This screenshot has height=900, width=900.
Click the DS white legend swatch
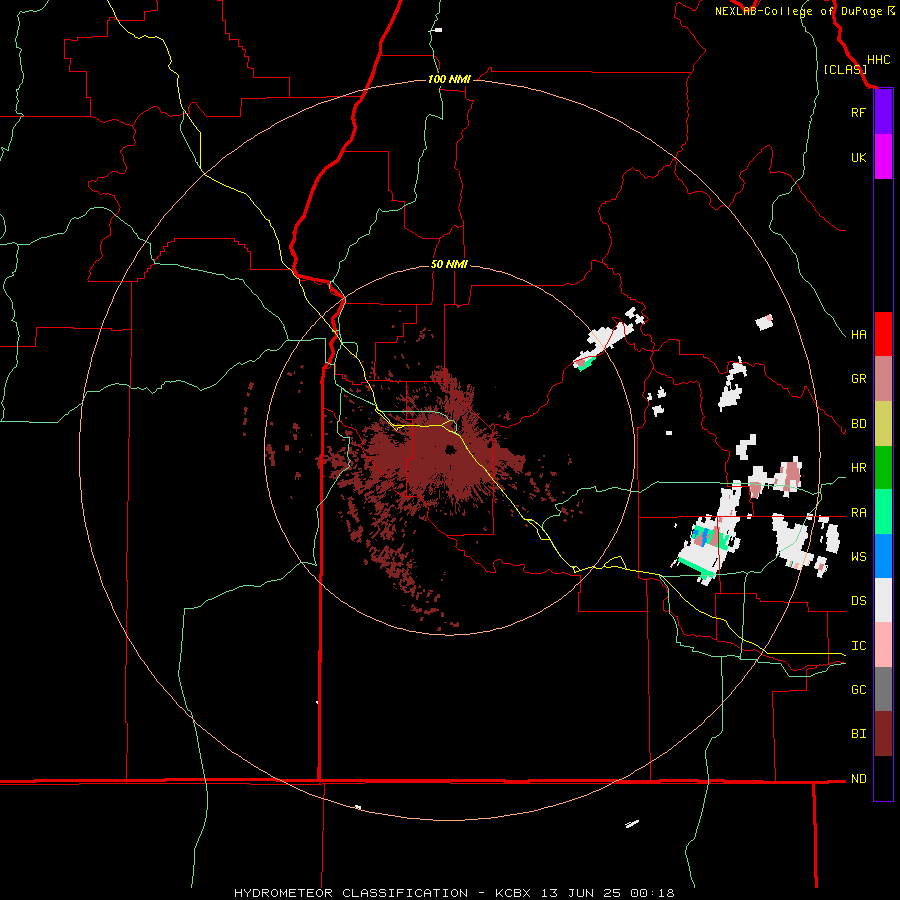point(883,600)
